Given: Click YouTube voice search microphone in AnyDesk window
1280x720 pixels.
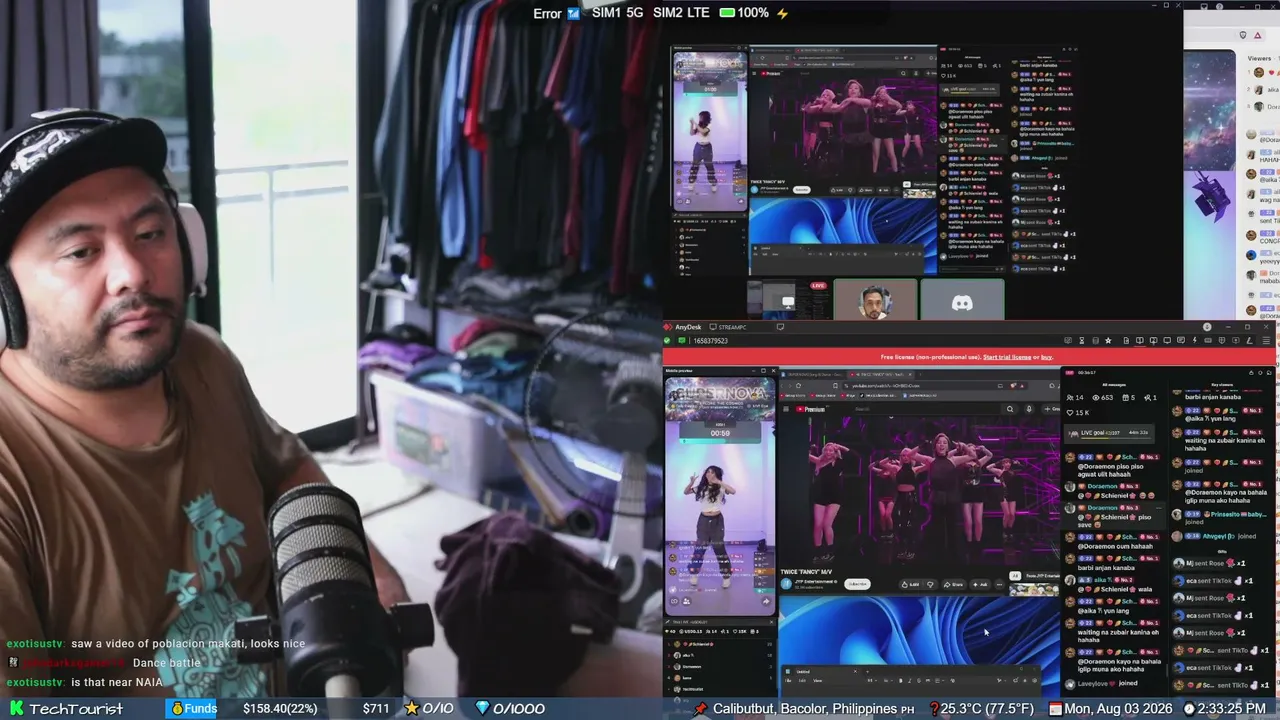Looking at the screenshot, I should click(1028, 409).
